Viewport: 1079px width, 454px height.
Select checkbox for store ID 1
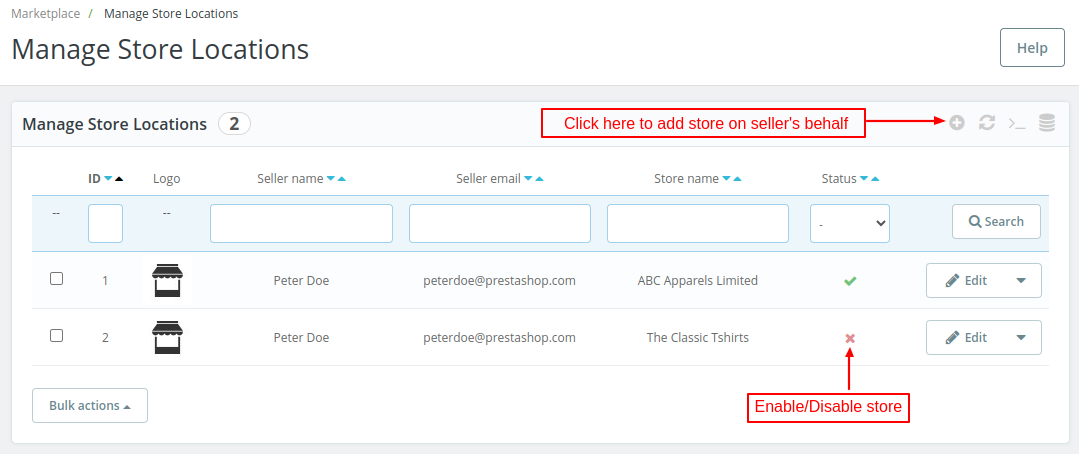[57, 279]
